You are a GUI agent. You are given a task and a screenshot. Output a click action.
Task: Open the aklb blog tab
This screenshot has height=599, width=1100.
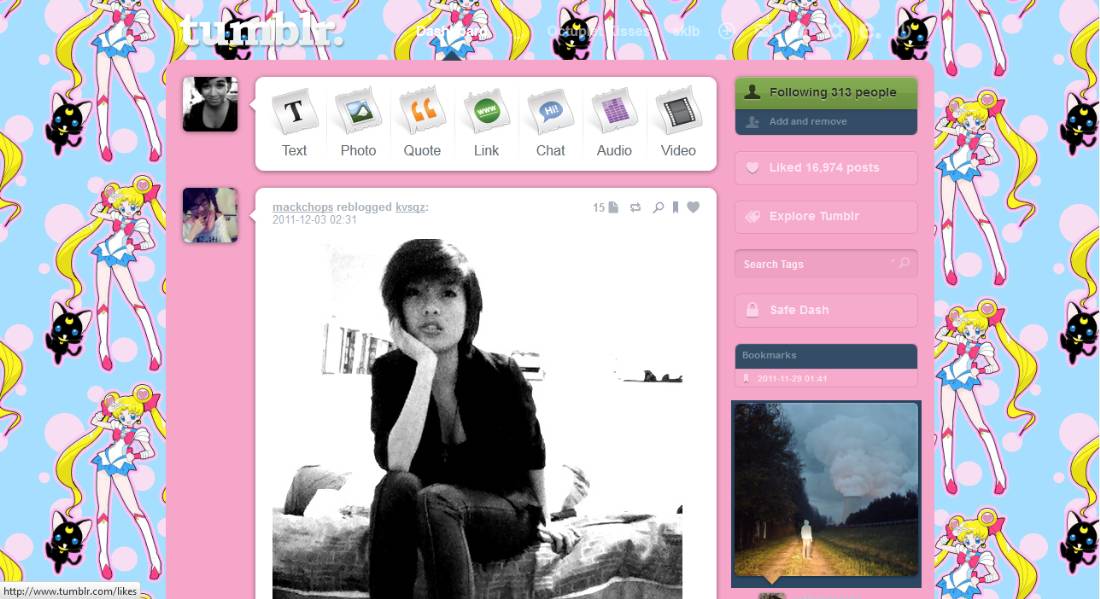click(685, 32)
